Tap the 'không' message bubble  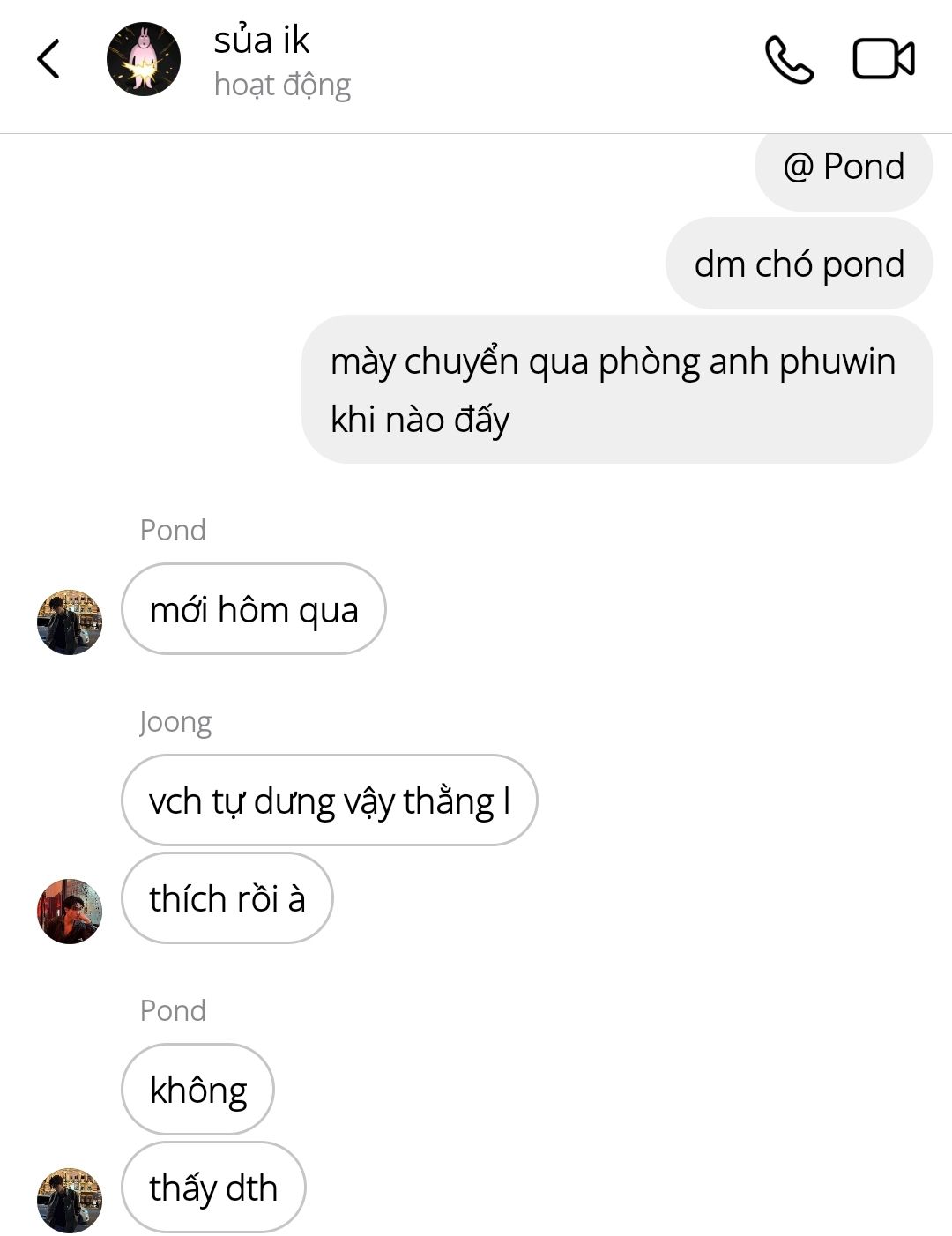(197, 1090)
